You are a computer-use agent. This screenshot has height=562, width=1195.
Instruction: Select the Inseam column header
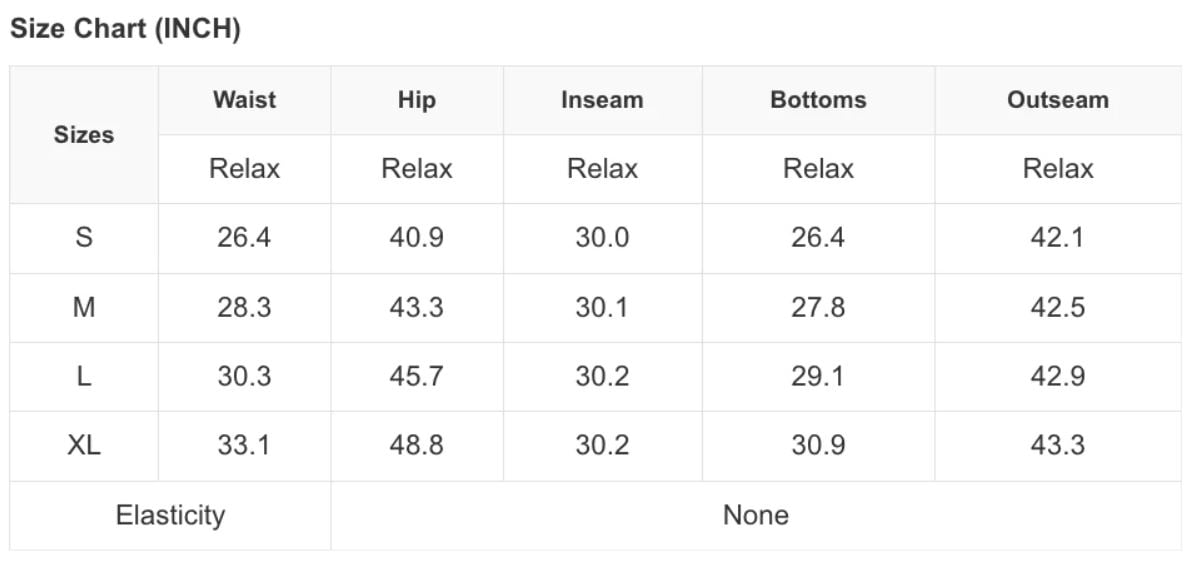click(602, 100)
